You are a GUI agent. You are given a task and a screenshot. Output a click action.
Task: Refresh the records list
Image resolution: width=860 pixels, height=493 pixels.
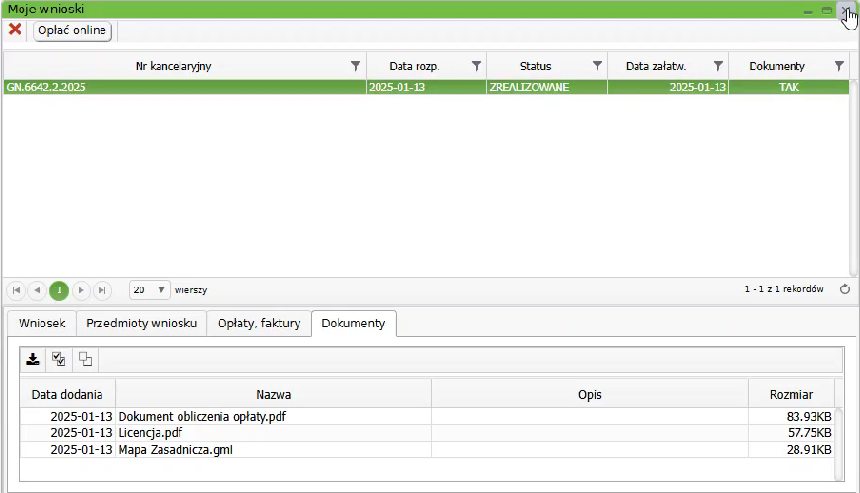pyautogui.click(x=844, y=290)
